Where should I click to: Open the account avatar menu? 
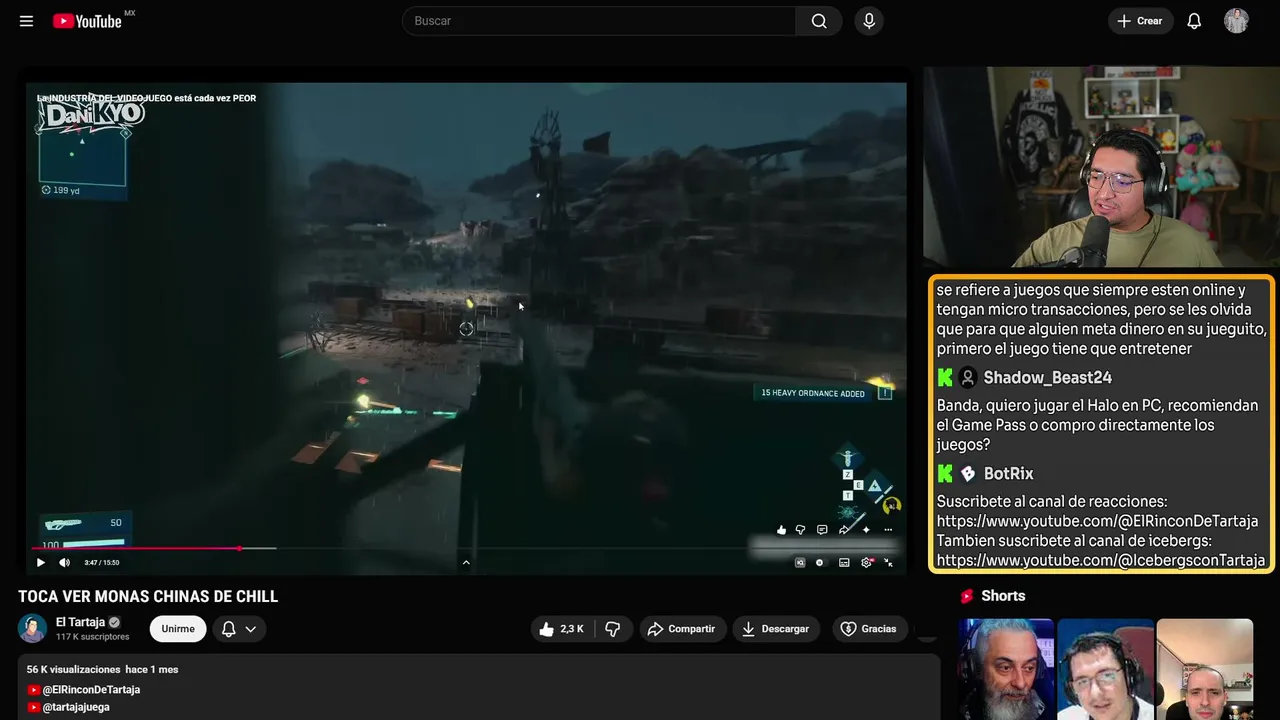[1236, 21]
